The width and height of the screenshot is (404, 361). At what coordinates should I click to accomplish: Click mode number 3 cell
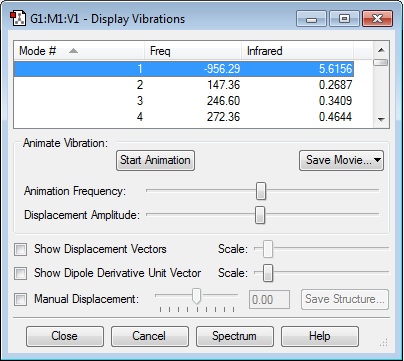(140, 101)
